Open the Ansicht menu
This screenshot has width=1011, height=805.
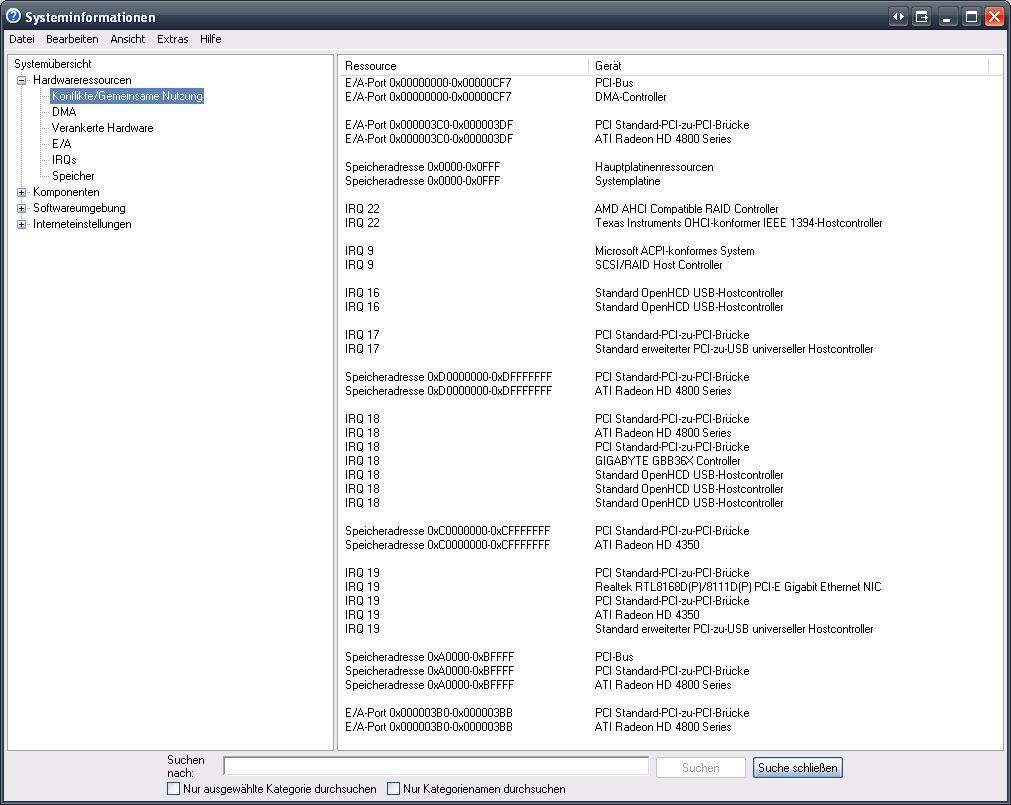point(128,39)
